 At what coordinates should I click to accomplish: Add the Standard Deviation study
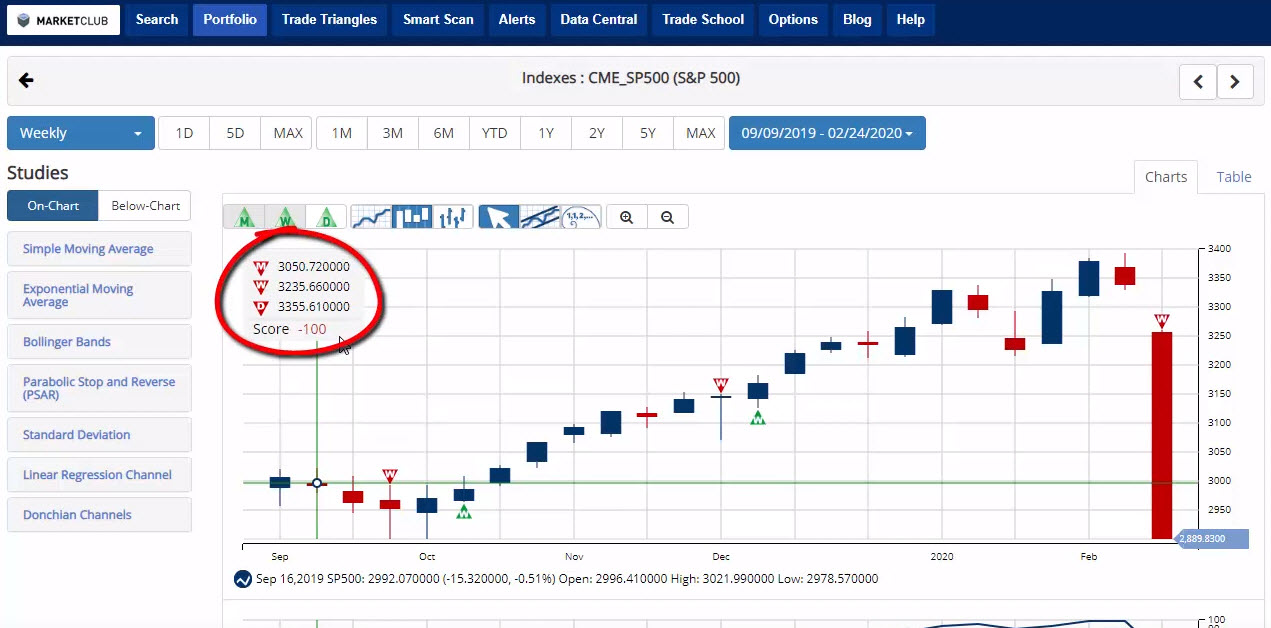[99, 435]
